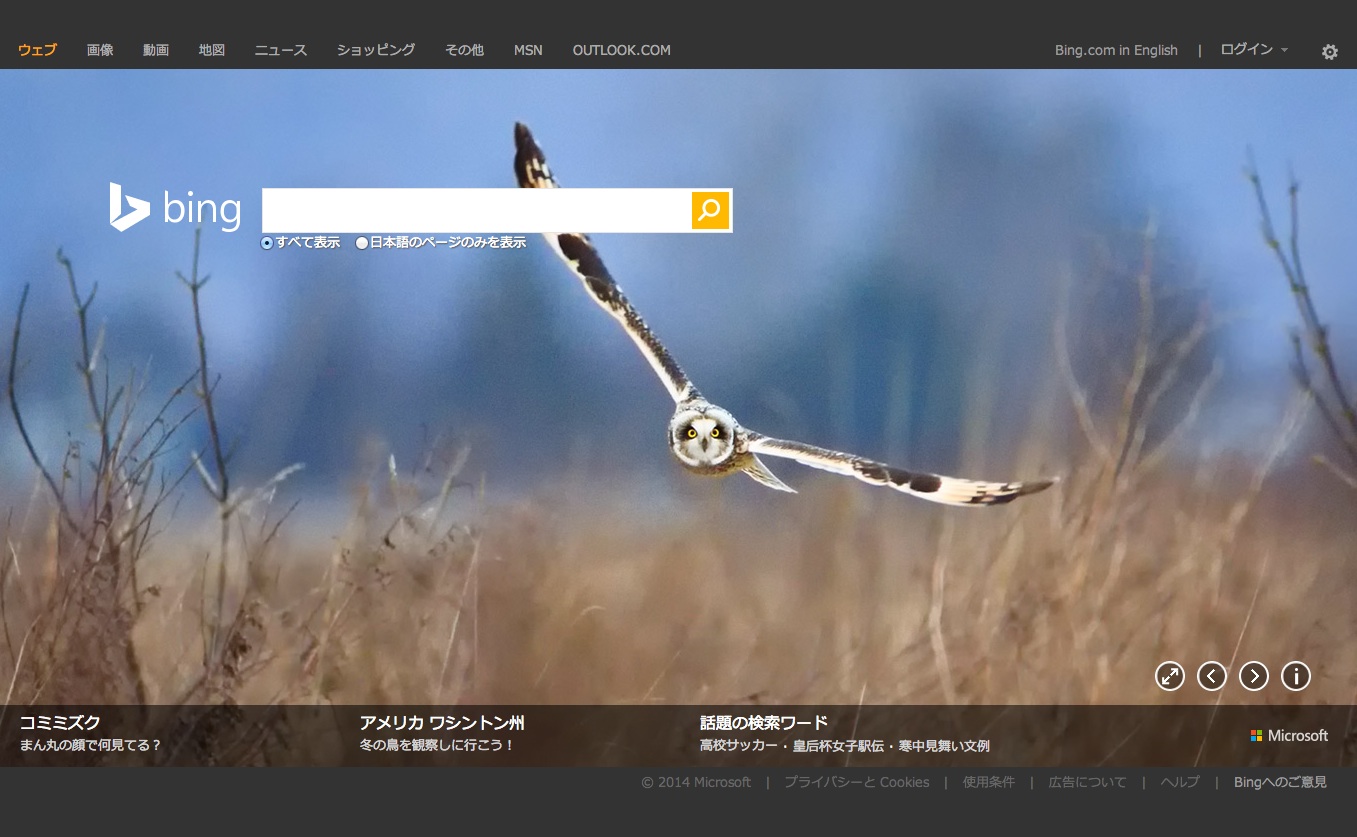Open settings via the gear icon
Screen dimensions: 1357x837
point(1329,52)
